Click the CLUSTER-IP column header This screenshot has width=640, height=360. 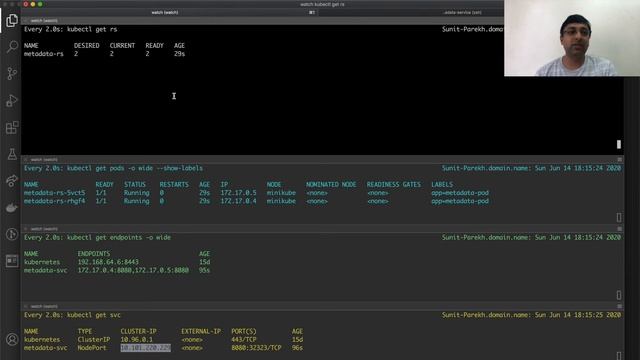(138, 331)
